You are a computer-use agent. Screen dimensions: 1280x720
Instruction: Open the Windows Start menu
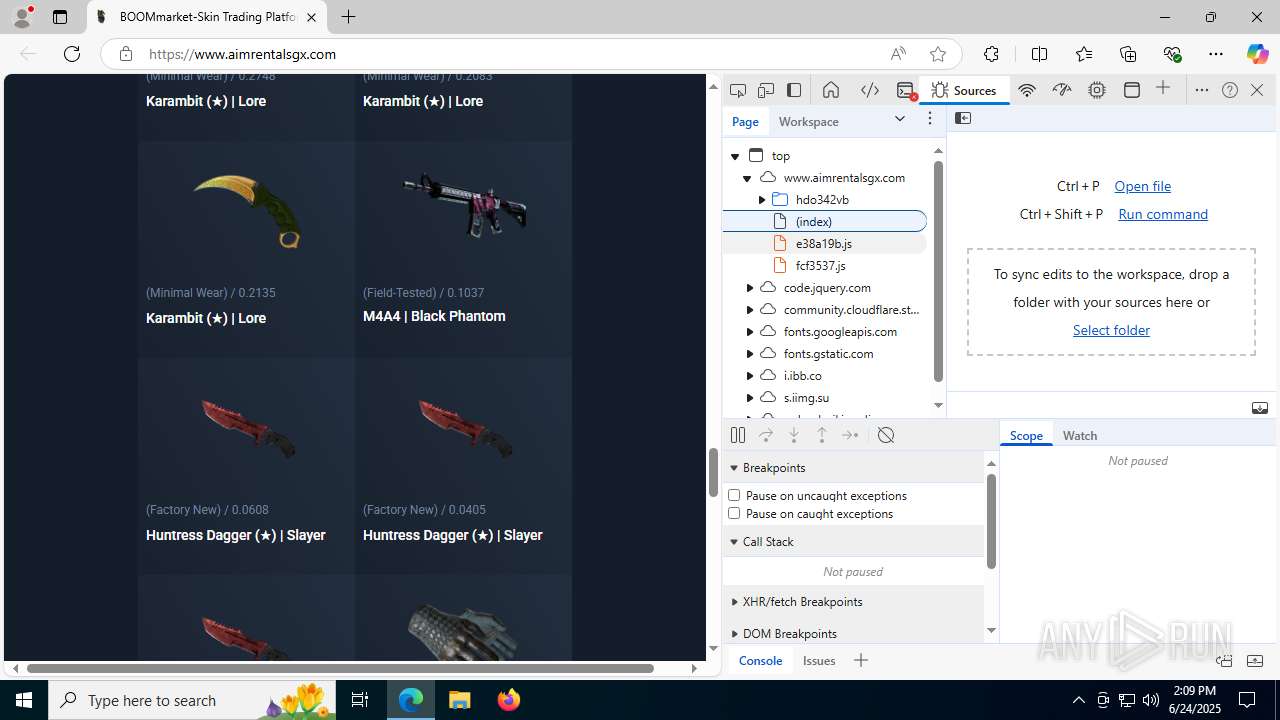point(24,700)
